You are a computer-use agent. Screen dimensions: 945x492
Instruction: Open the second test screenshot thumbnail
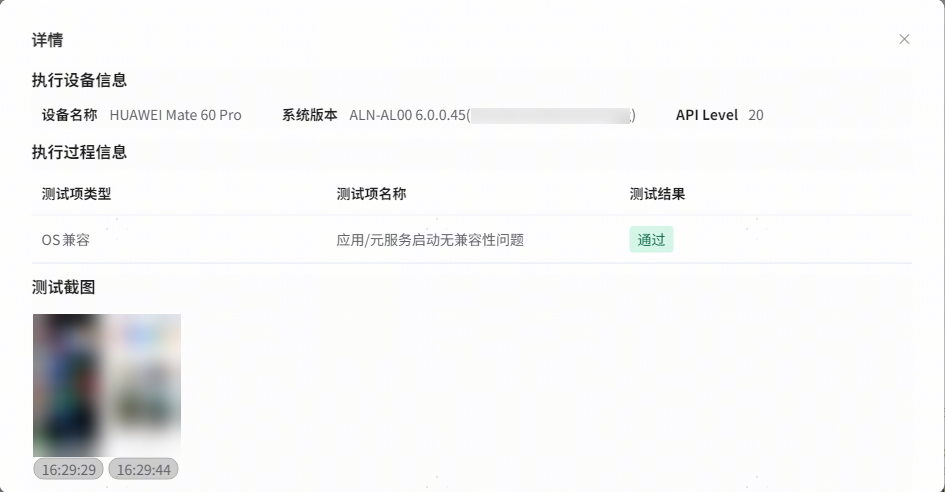click(144, 385)
